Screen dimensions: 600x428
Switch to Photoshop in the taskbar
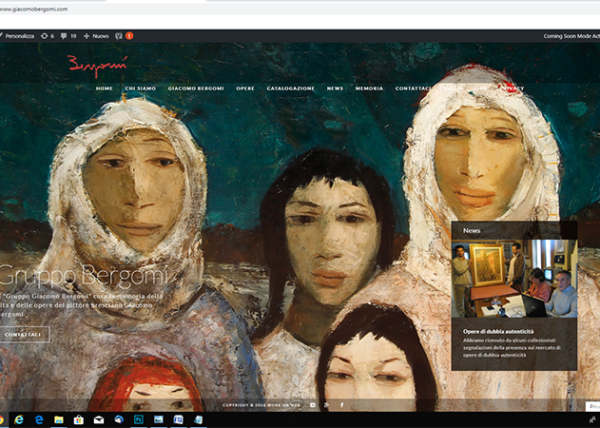pos(139,420)
